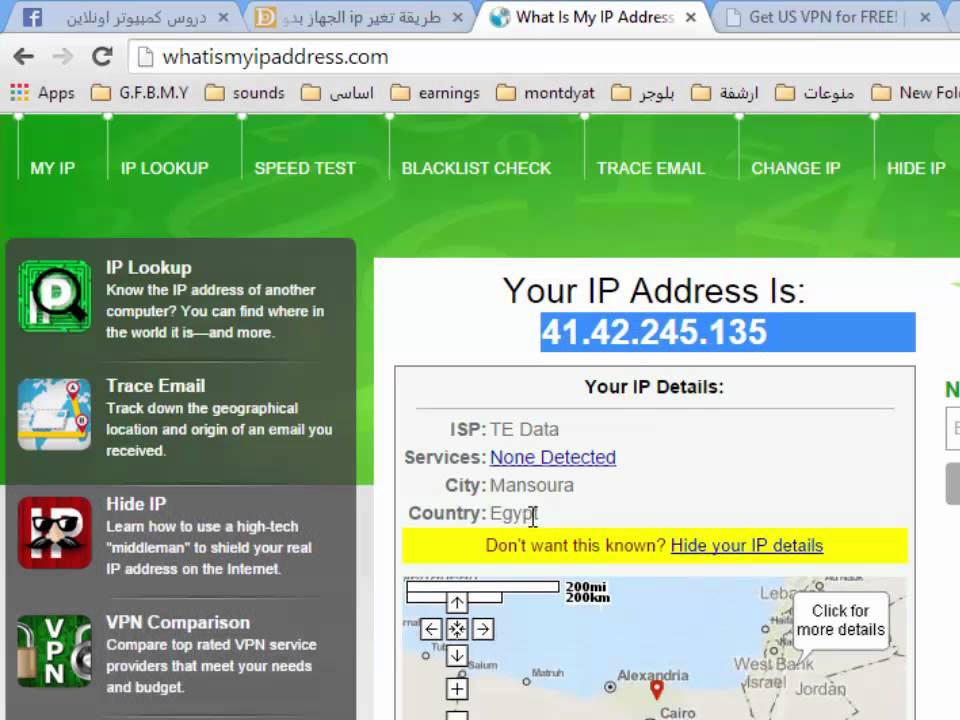Open the SPEED TEST menu item

pyautogui.click(x=304, y=168)
